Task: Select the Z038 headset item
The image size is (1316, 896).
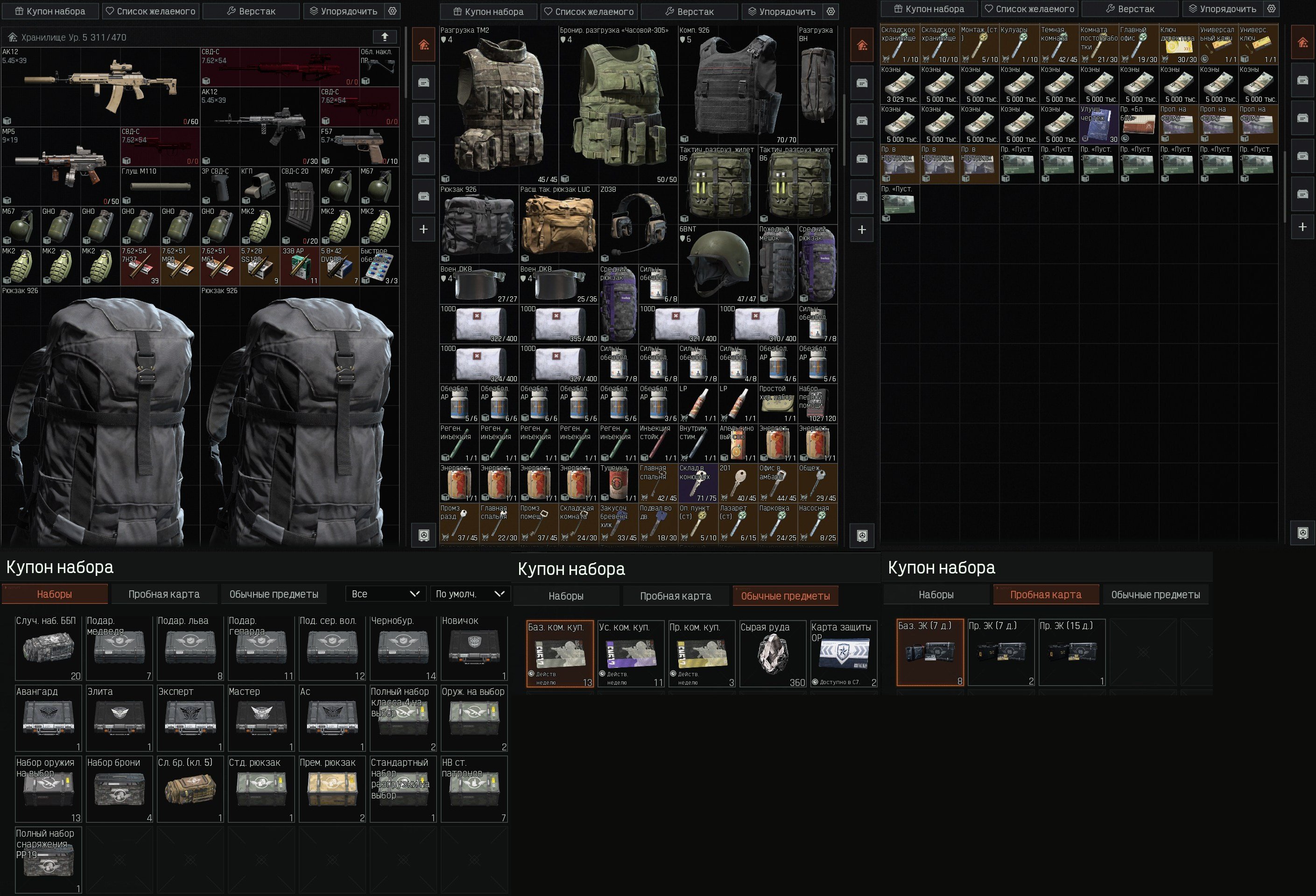Action: pos(639,225)
